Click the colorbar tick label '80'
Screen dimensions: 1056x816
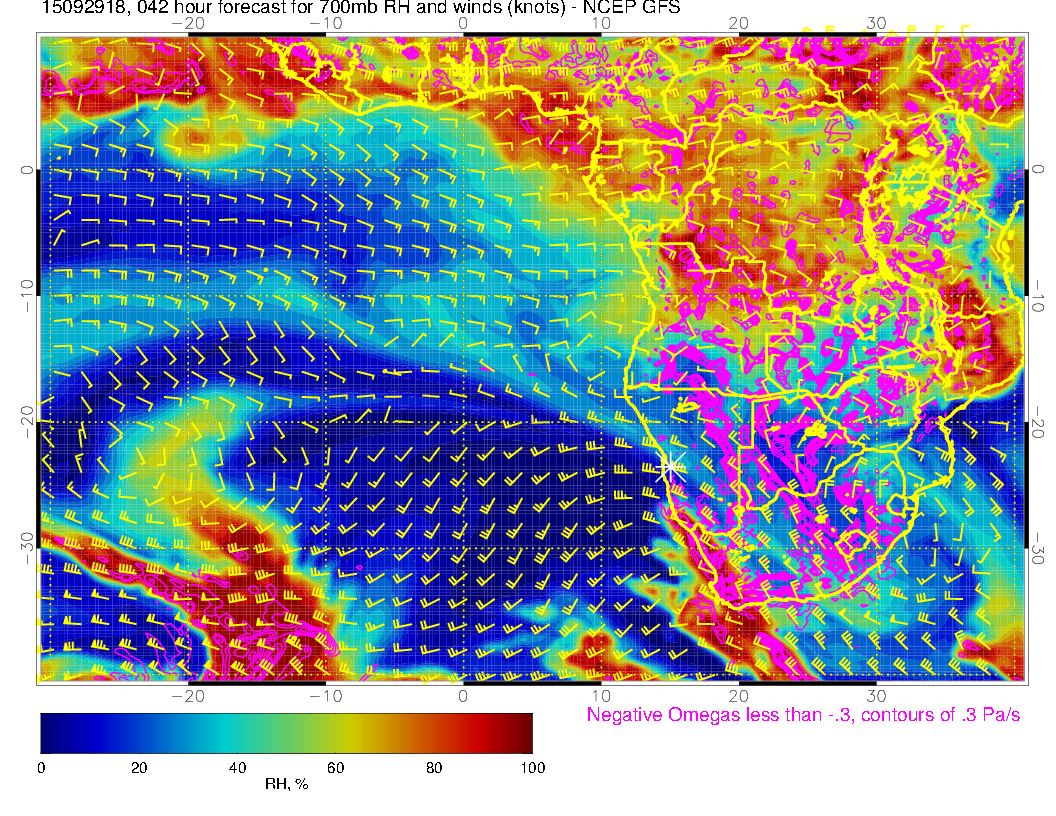pyautogui.click(x=434, y=768)
